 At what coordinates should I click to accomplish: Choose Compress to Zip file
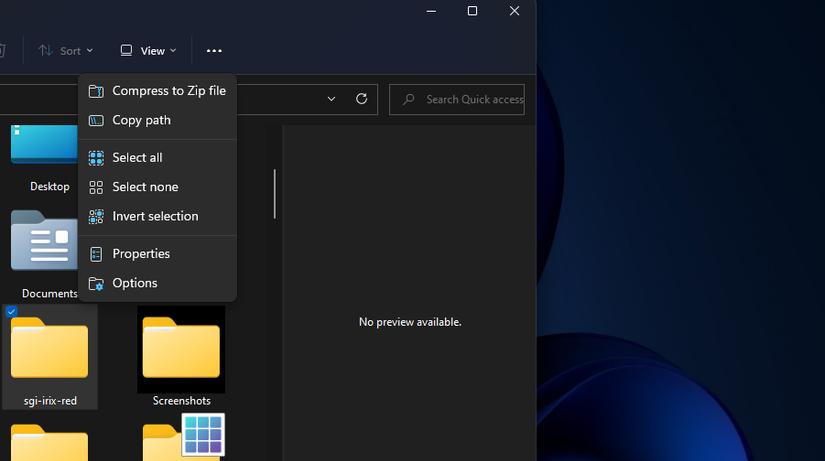pyautogui.click(x=157, y=91)
